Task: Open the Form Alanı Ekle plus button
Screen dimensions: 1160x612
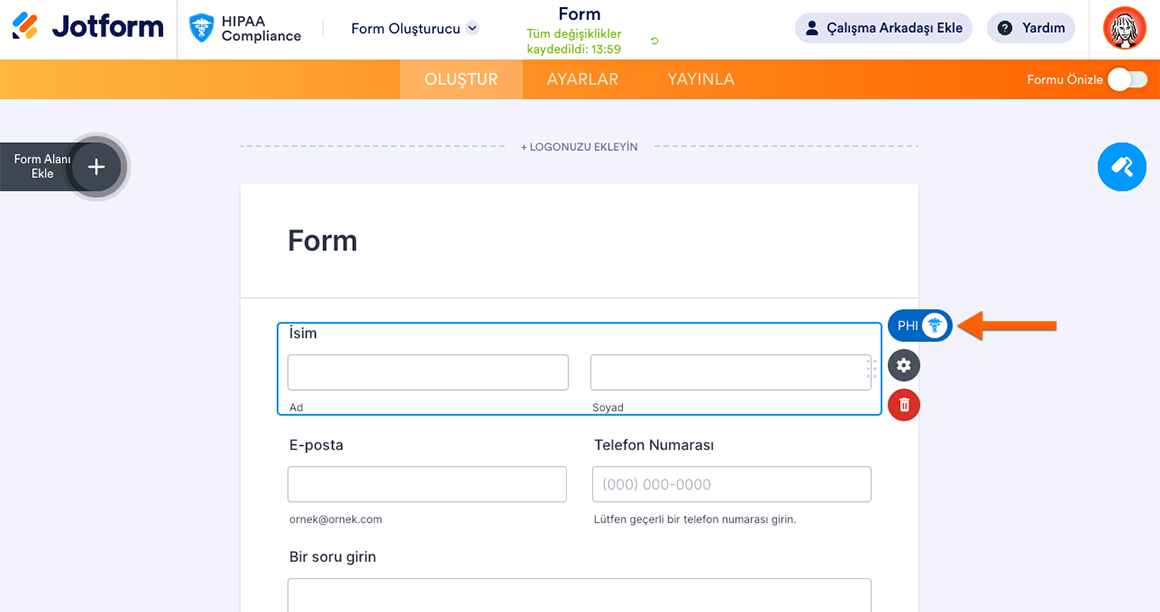Action: (96, 167)
